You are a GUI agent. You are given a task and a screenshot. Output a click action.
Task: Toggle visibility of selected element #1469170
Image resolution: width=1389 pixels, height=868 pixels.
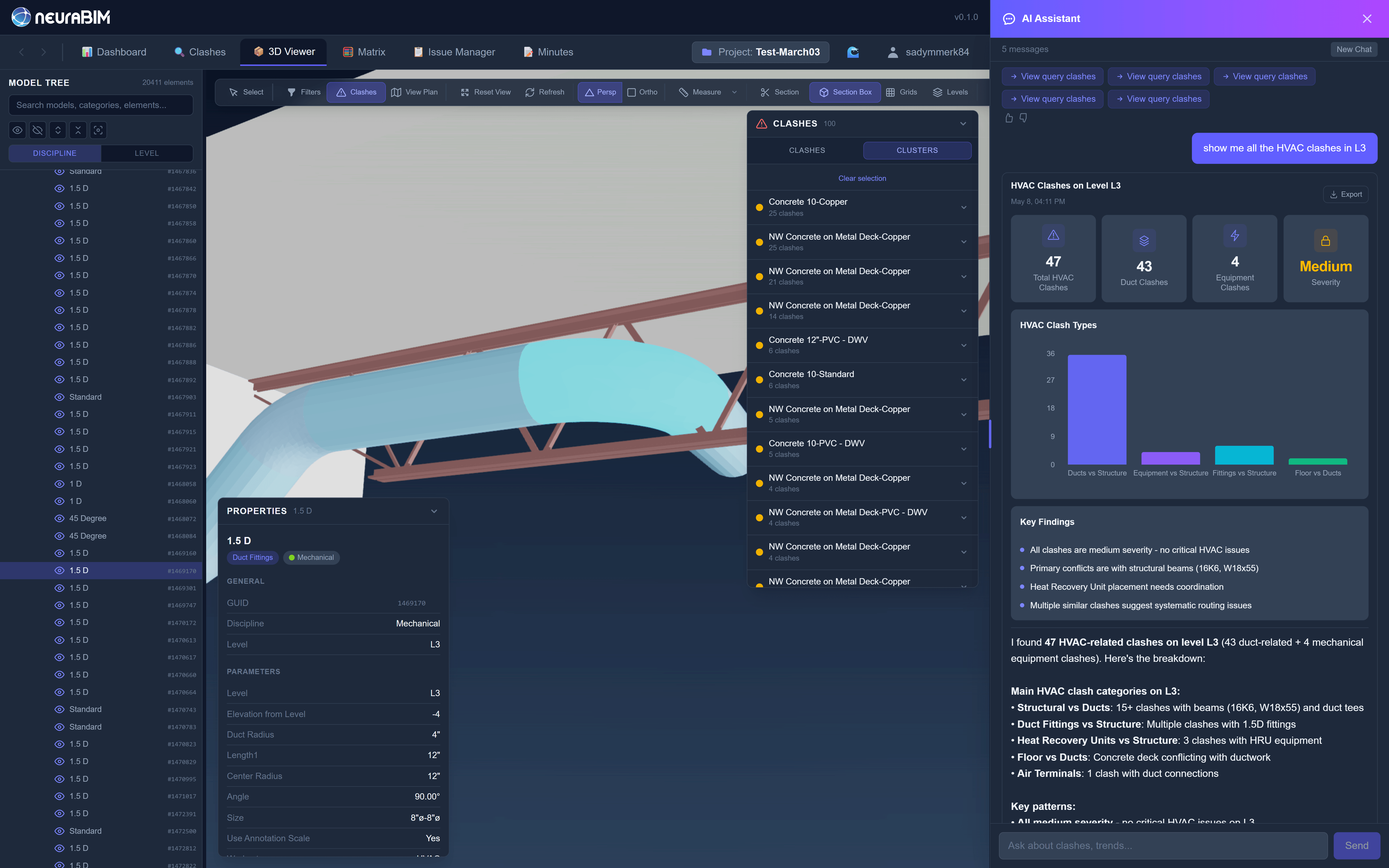click(59, 571)
